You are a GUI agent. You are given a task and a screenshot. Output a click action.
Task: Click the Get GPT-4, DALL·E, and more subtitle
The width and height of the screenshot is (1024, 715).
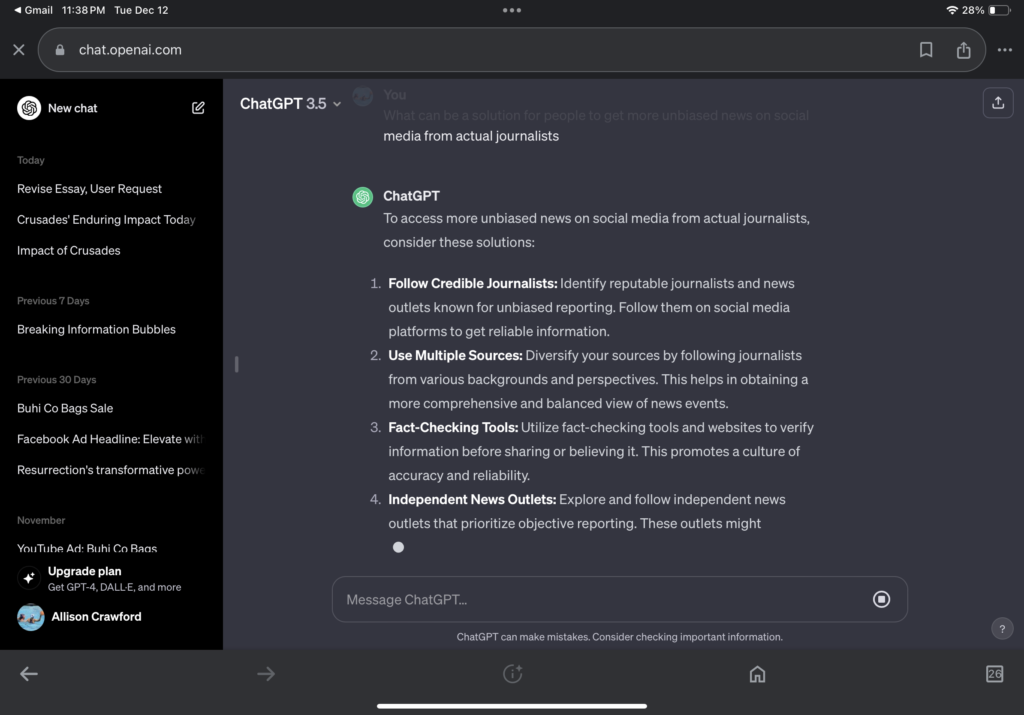coord(114,587)
